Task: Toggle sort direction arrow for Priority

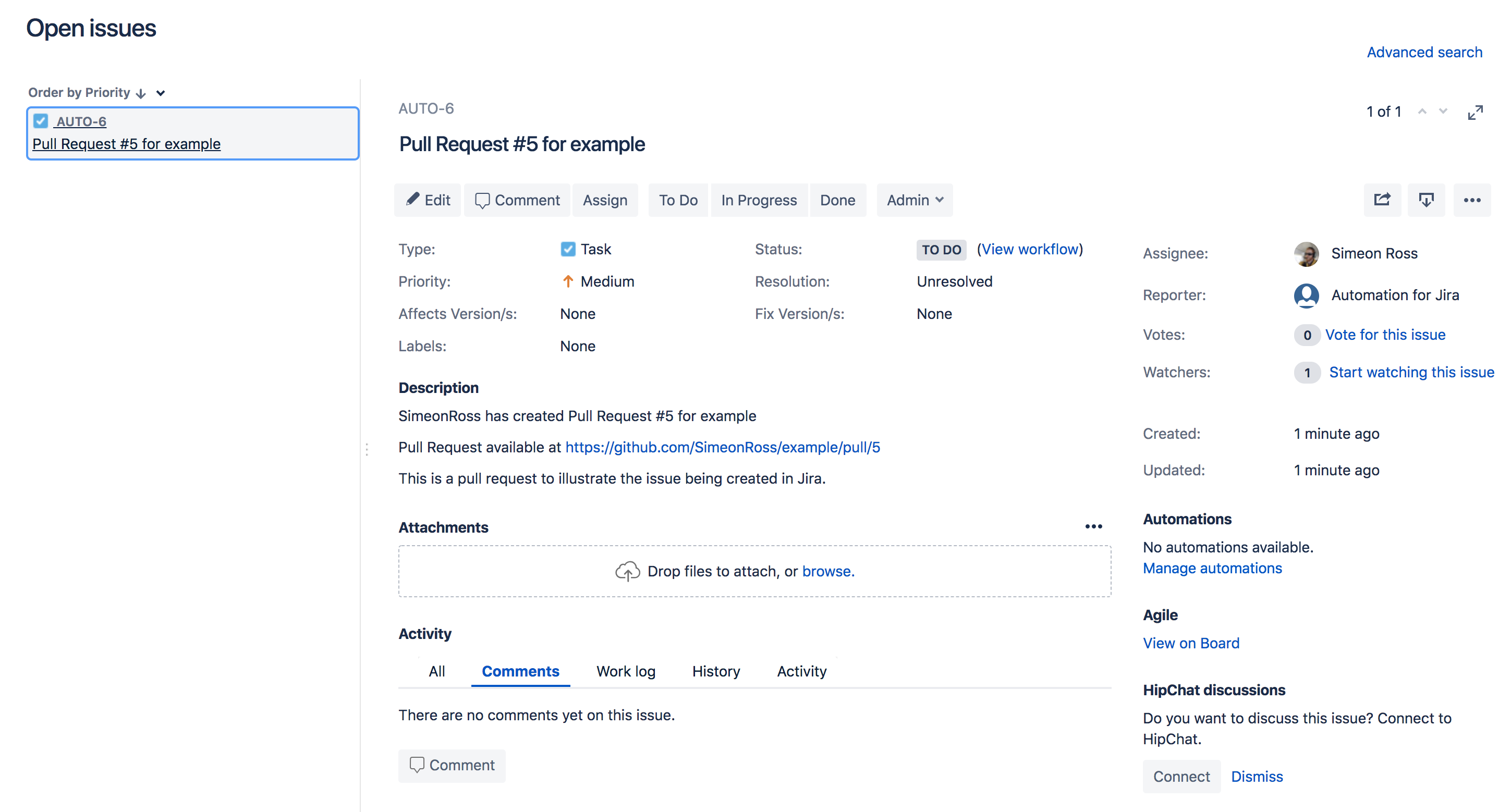Action: coord(141,93)
